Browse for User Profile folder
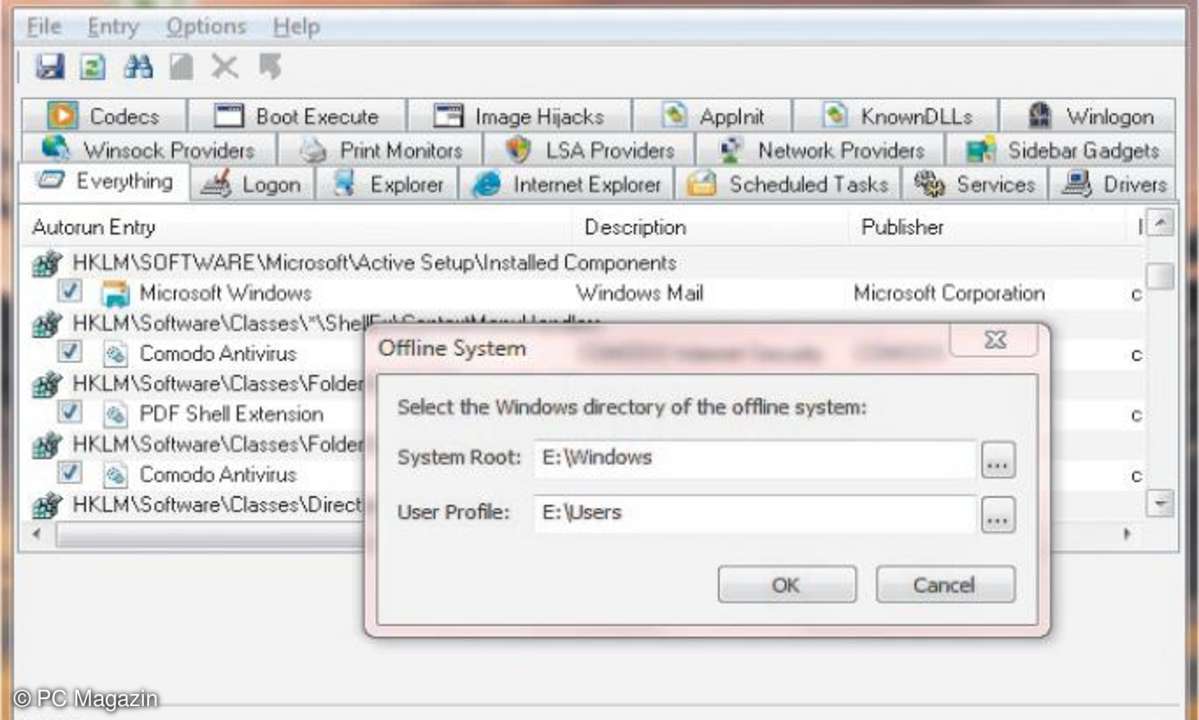 coord(998,515)
